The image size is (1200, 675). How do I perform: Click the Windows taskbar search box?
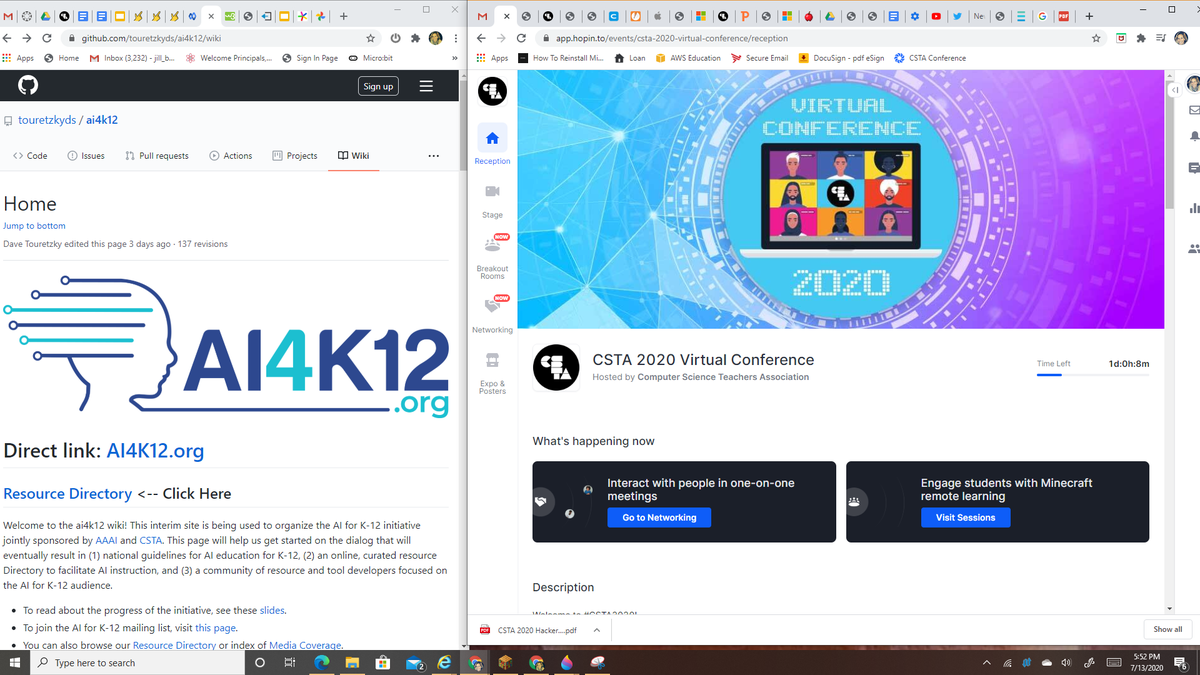137,662
